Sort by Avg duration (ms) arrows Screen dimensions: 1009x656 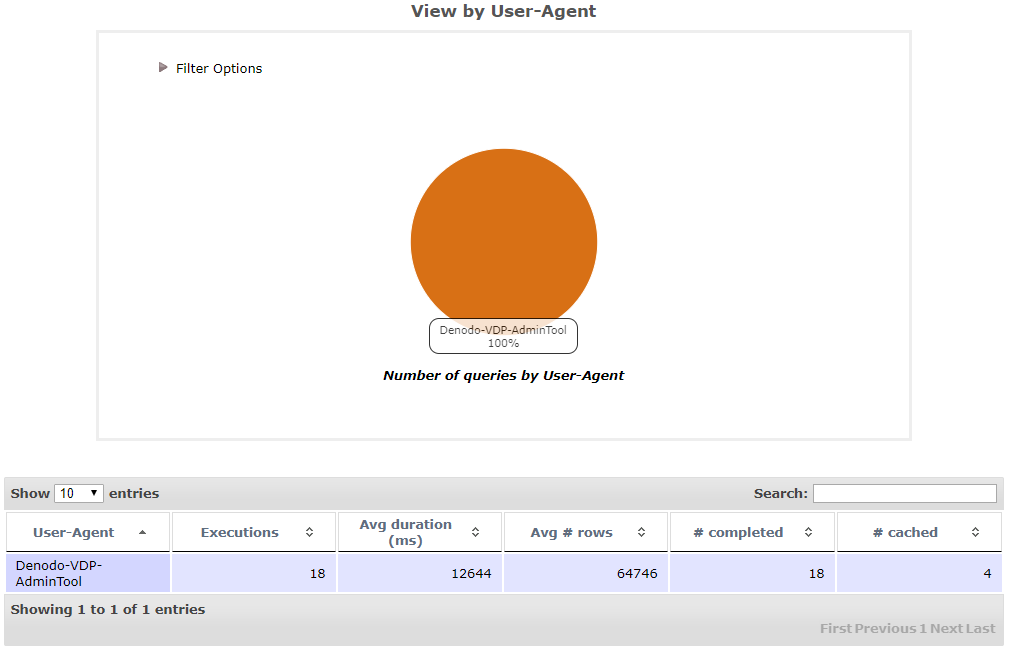[x=476, y=532]
